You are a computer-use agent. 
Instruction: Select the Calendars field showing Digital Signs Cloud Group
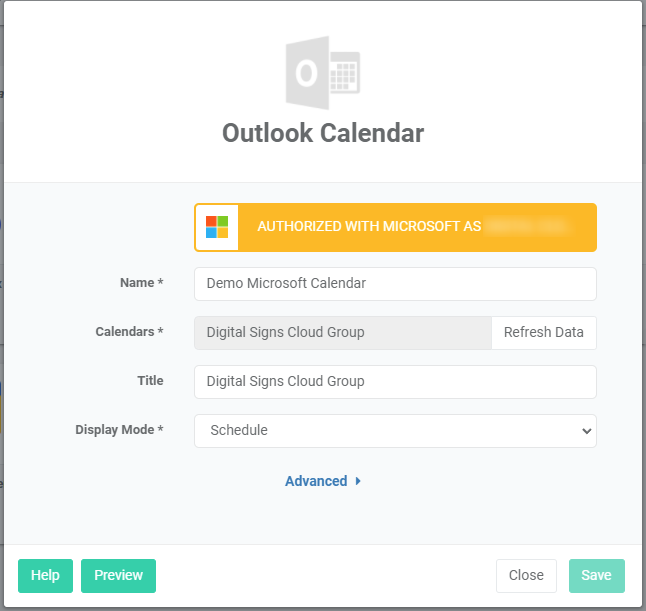click(x=342, y=333)
